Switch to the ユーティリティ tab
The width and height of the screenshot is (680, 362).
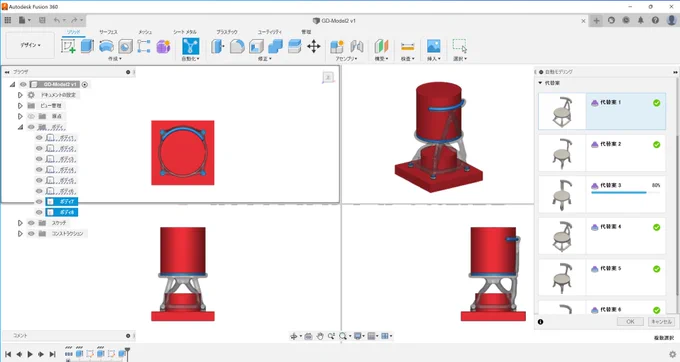coord(269,32)
